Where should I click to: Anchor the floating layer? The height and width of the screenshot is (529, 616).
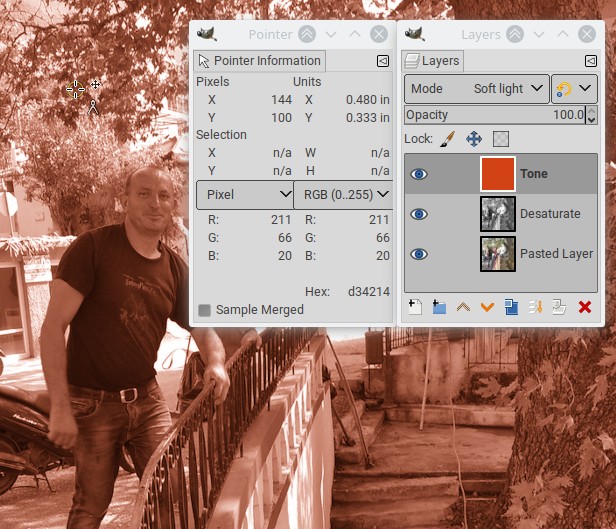click(x=536, y=307)
